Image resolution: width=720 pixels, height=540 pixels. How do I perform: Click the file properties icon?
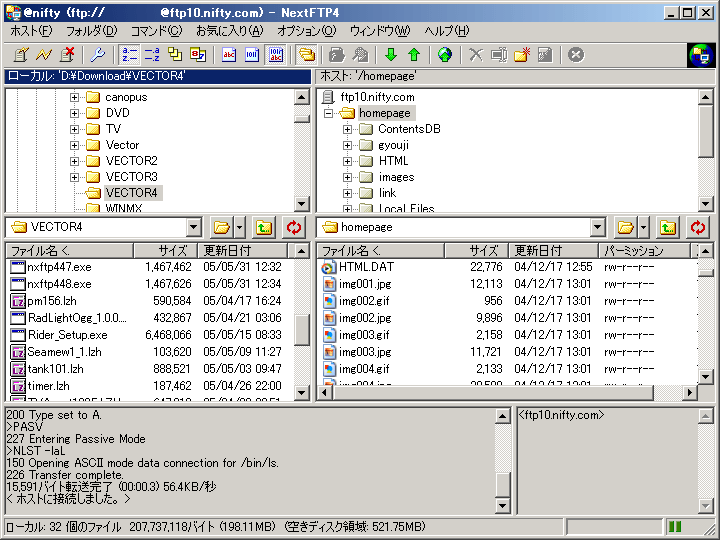coord(545,55)
